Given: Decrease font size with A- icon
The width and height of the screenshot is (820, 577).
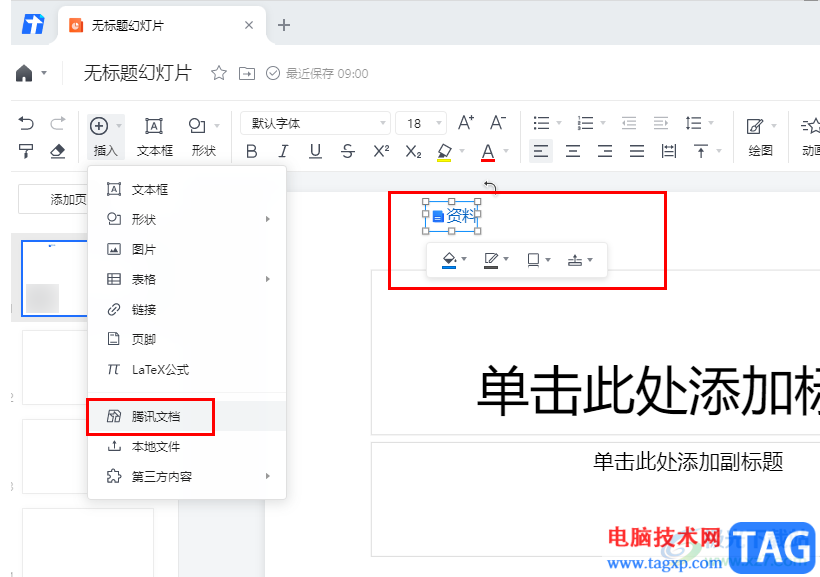Looking at the screenshot, I should [497, 123].
